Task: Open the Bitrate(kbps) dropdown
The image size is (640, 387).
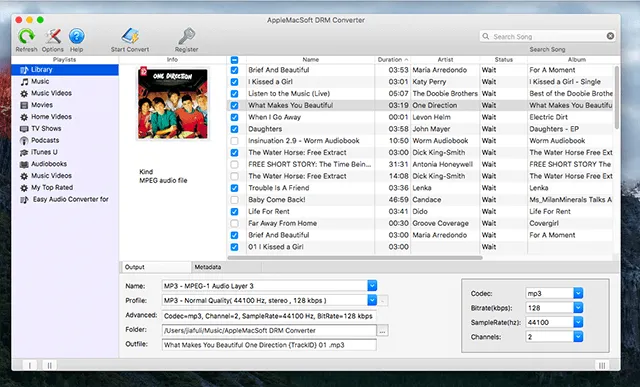Action: [578, 308]
